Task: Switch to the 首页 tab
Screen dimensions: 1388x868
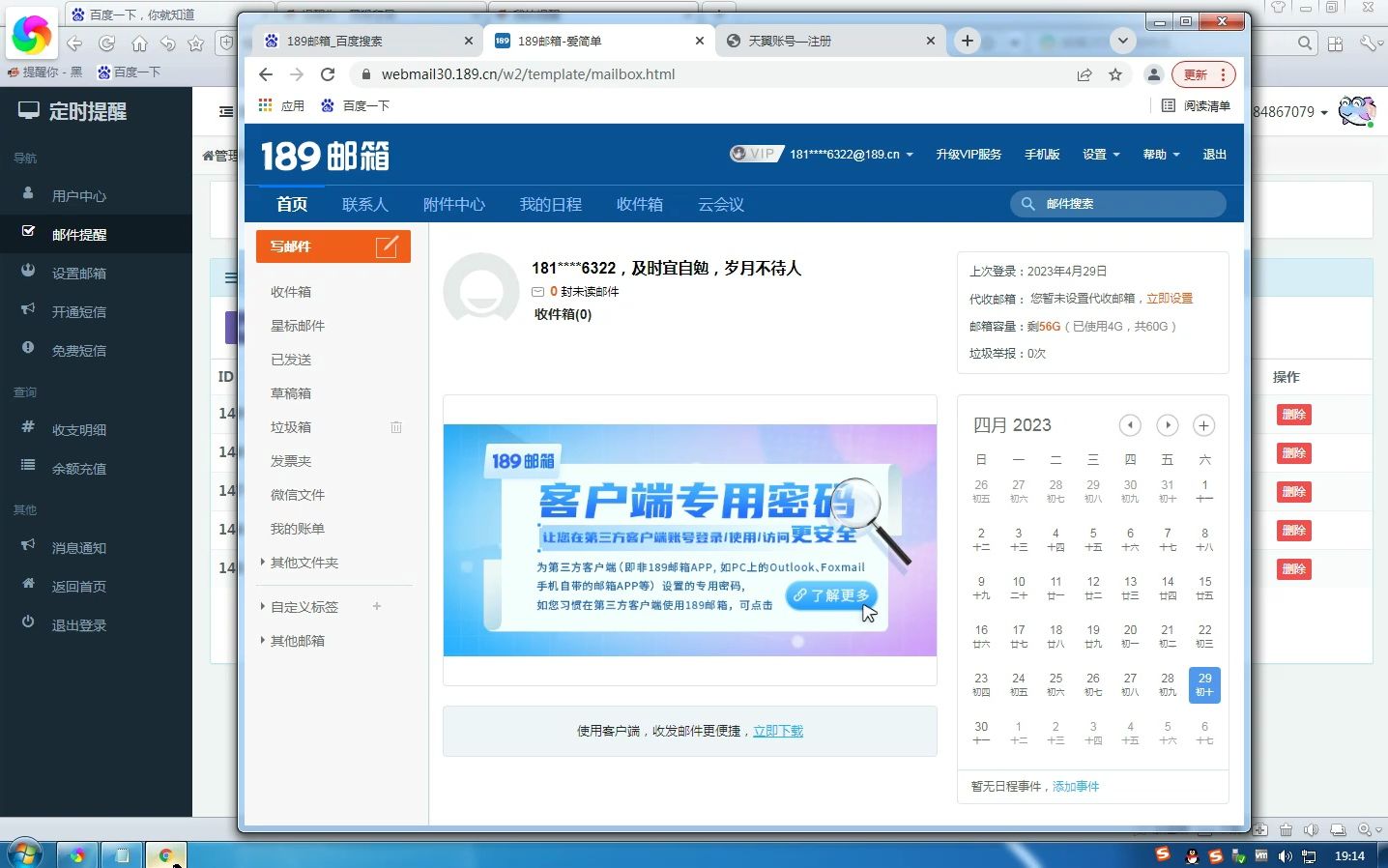Action: [292, 204]
